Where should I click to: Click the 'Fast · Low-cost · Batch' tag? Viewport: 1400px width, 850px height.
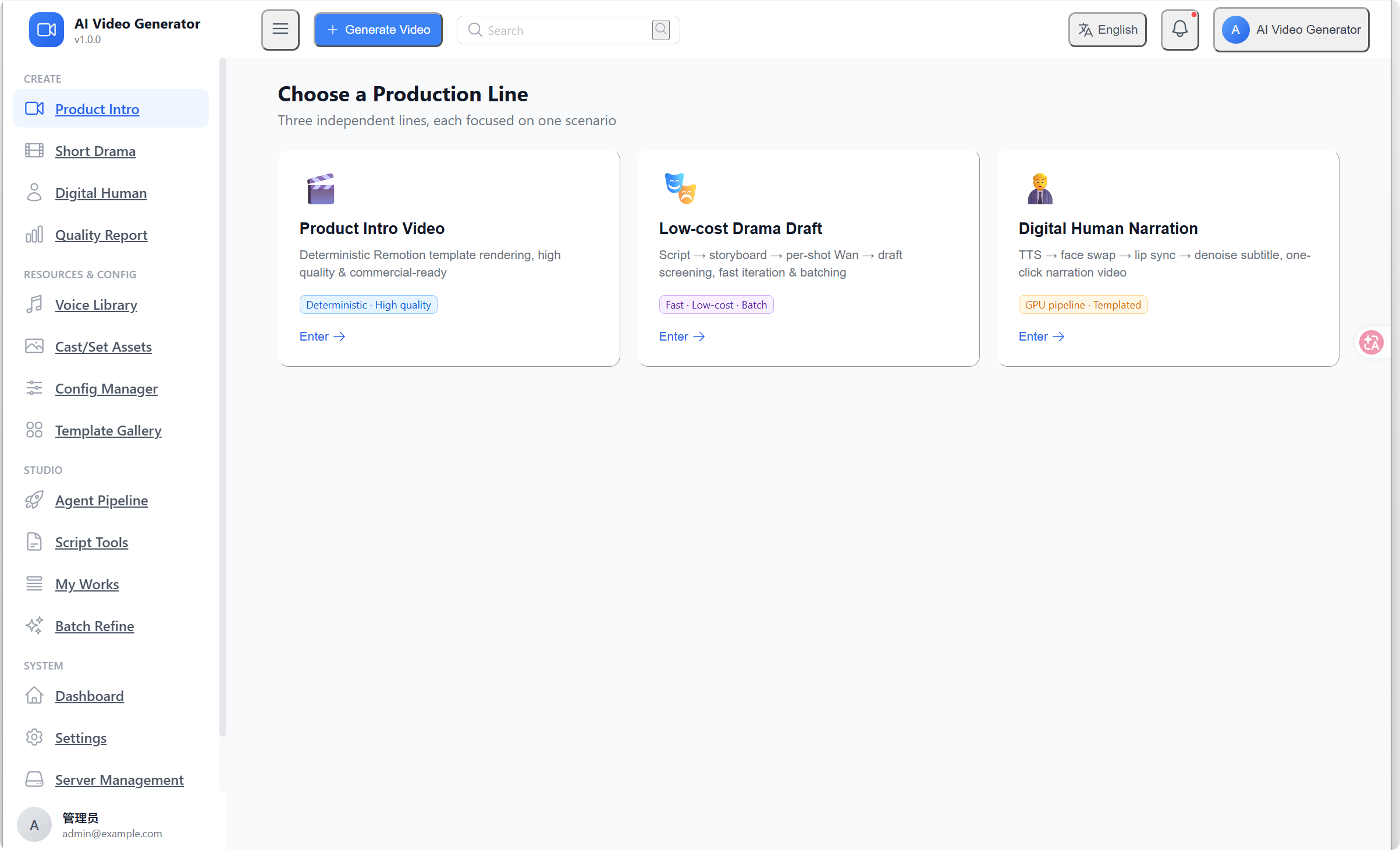tap(716, 304)
